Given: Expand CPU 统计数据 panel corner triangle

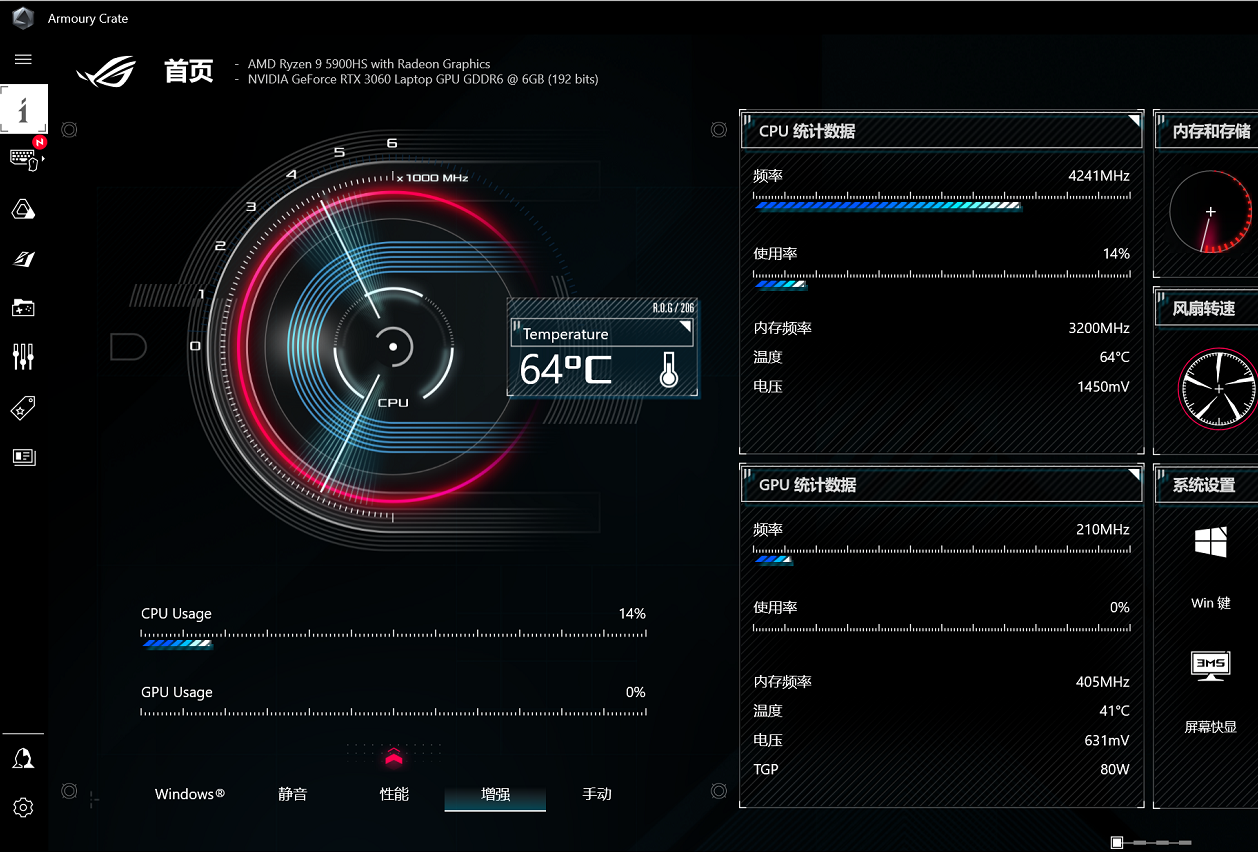Looking at the screenshot, I should point(1133,121).
